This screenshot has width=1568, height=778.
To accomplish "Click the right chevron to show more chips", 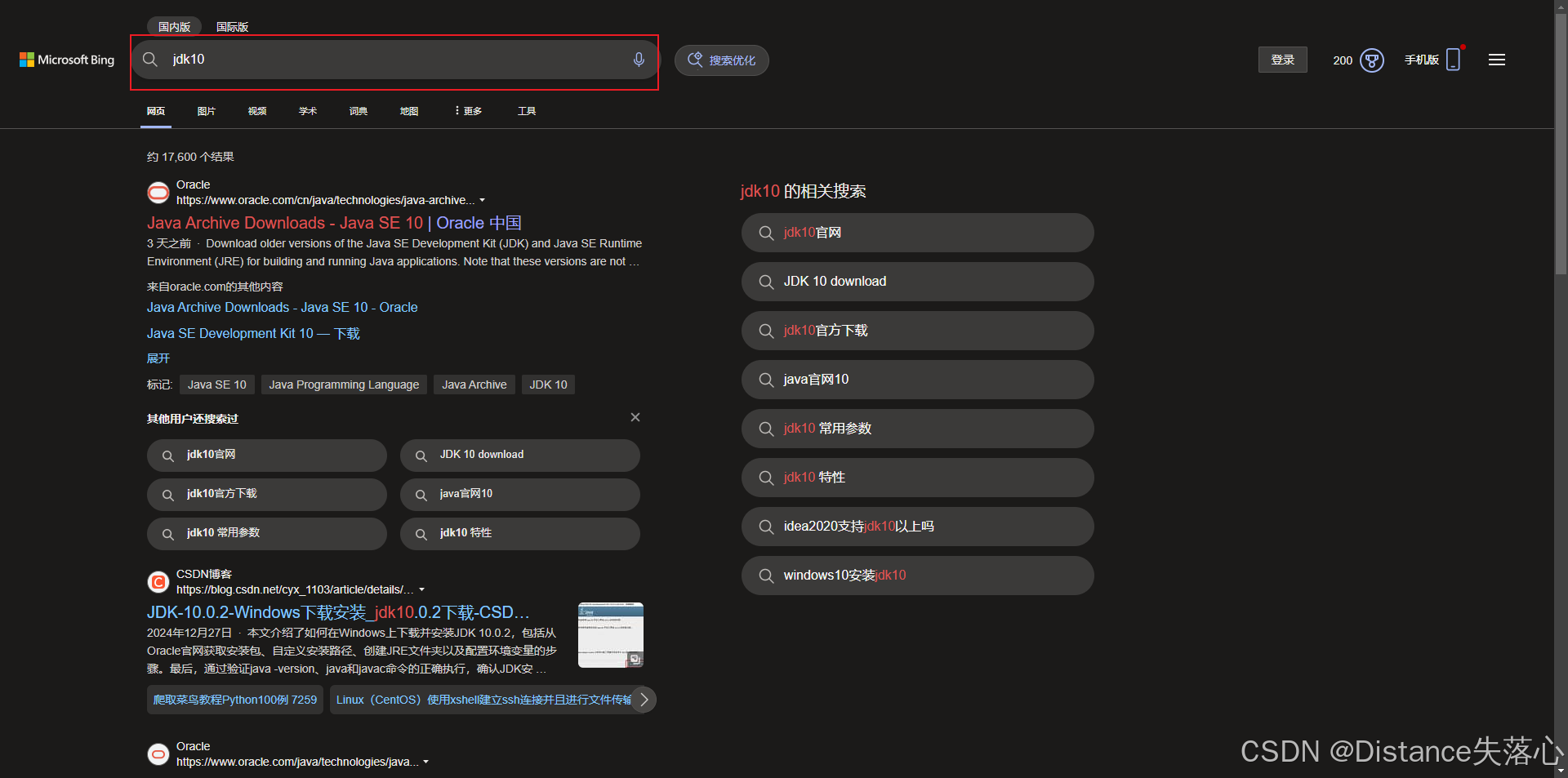I will 644,700.
